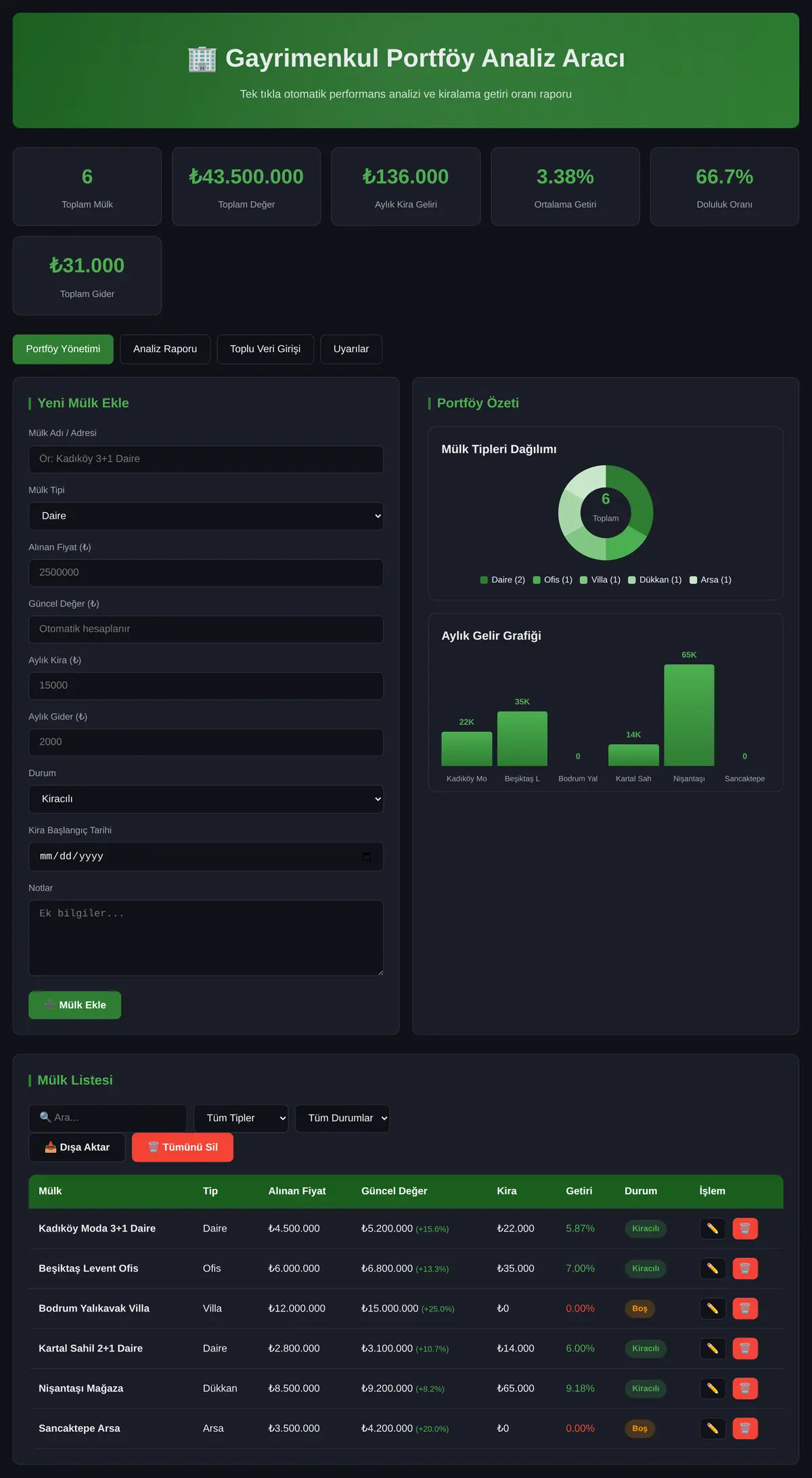Open the Analiz Raporu tab
This screenshot has width=812, height=1478.
pos(165,349)
